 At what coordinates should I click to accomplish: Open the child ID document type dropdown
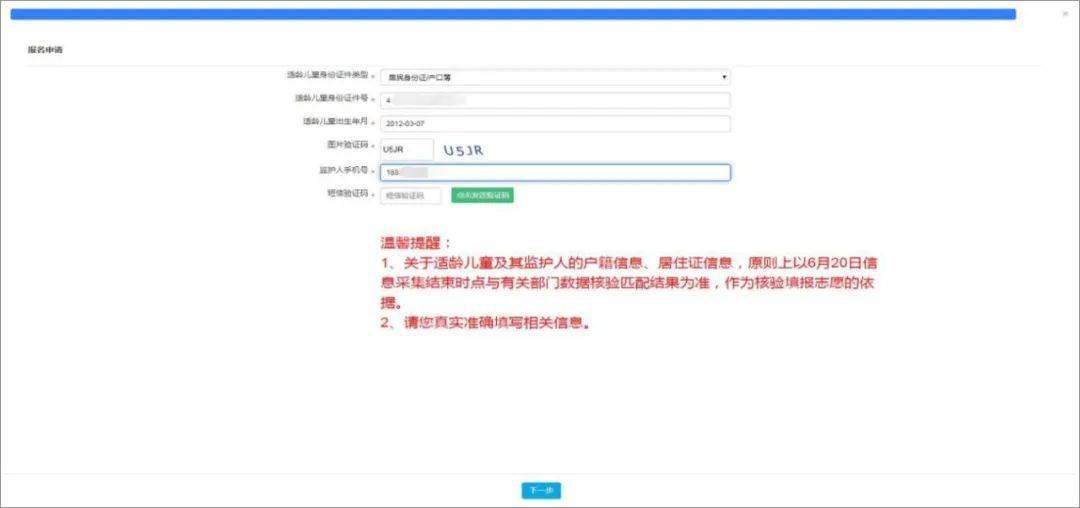[x=555, y=77]
